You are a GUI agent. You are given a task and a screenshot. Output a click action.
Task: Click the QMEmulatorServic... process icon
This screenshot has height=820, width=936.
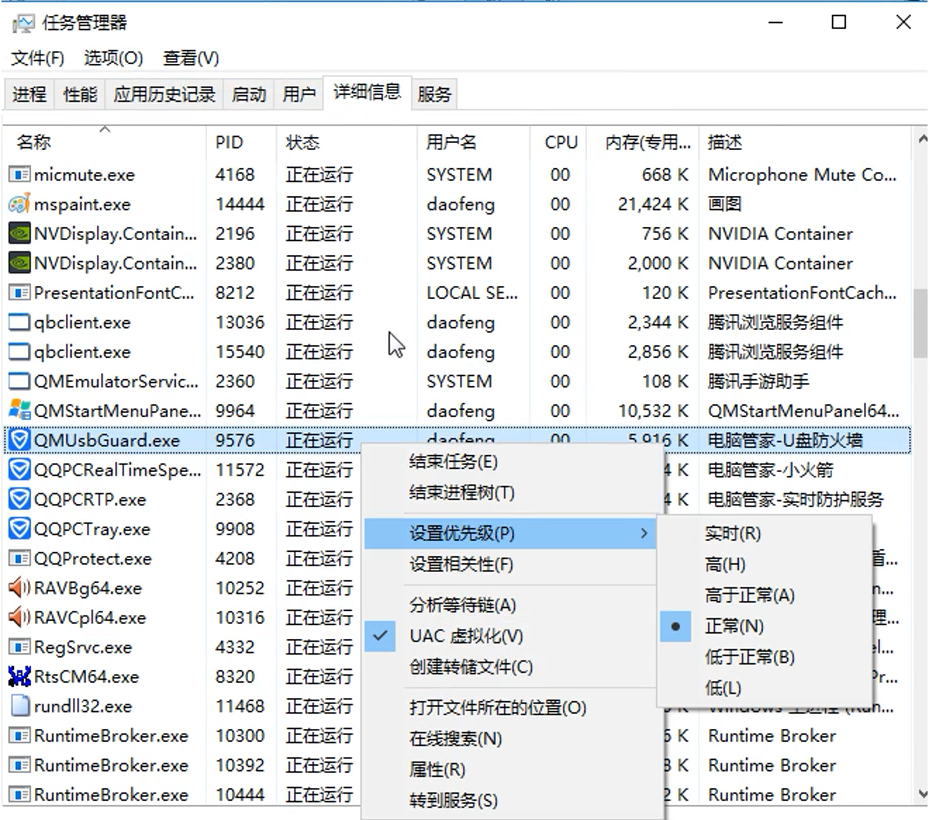click(19, 381)
